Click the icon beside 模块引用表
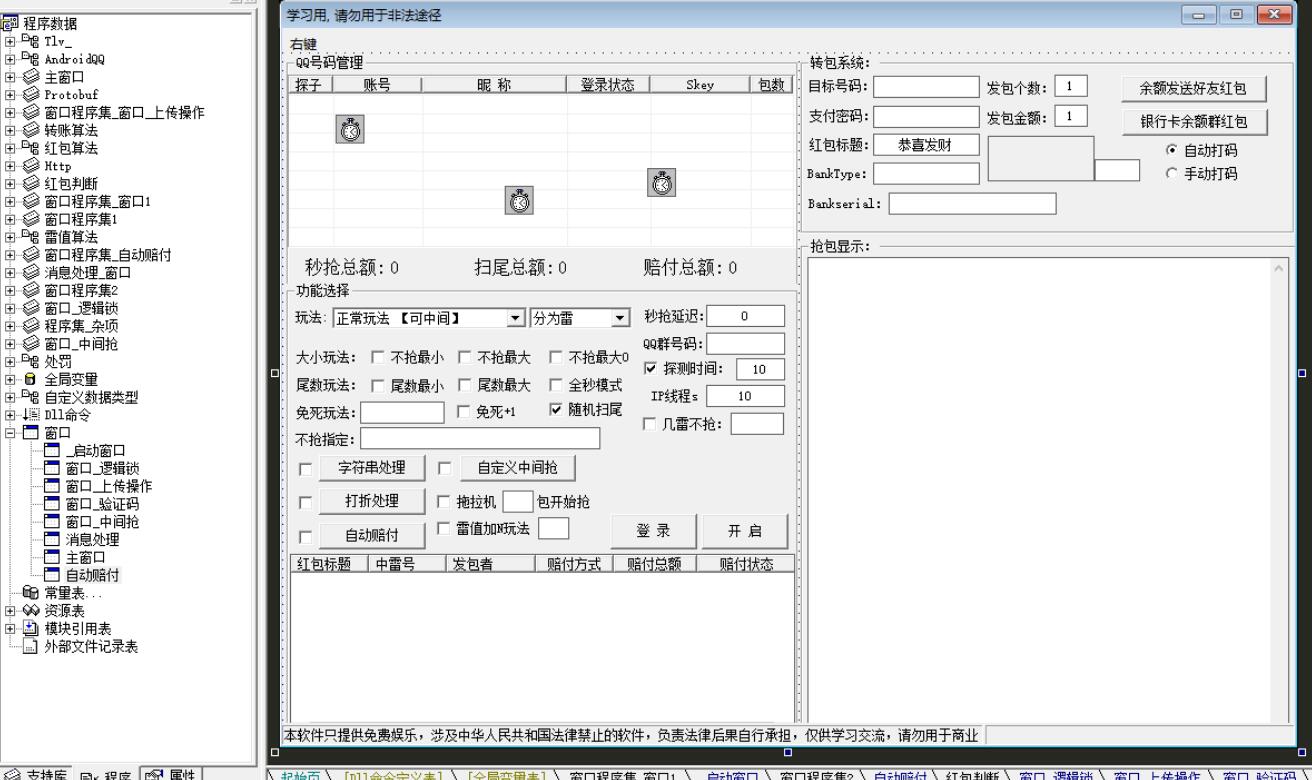 (x=31, y=628)
